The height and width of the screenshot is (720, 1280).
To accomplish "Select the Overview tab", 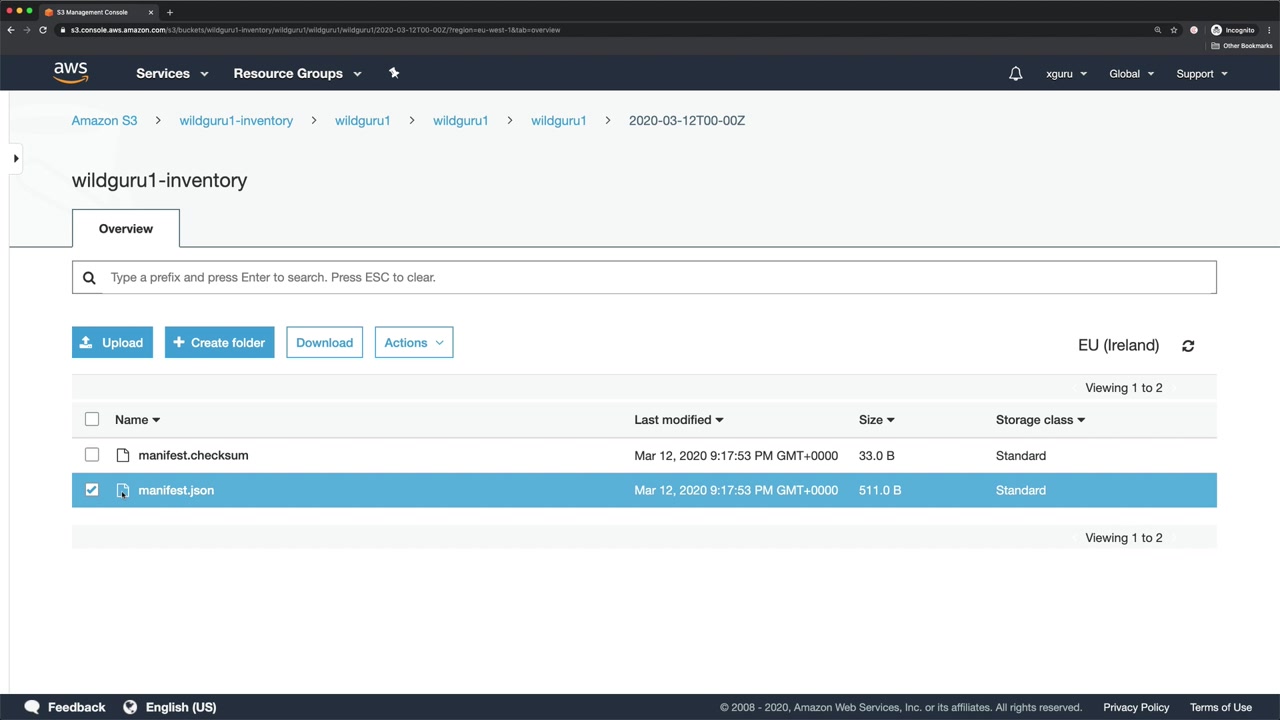I will coord(126,229).
